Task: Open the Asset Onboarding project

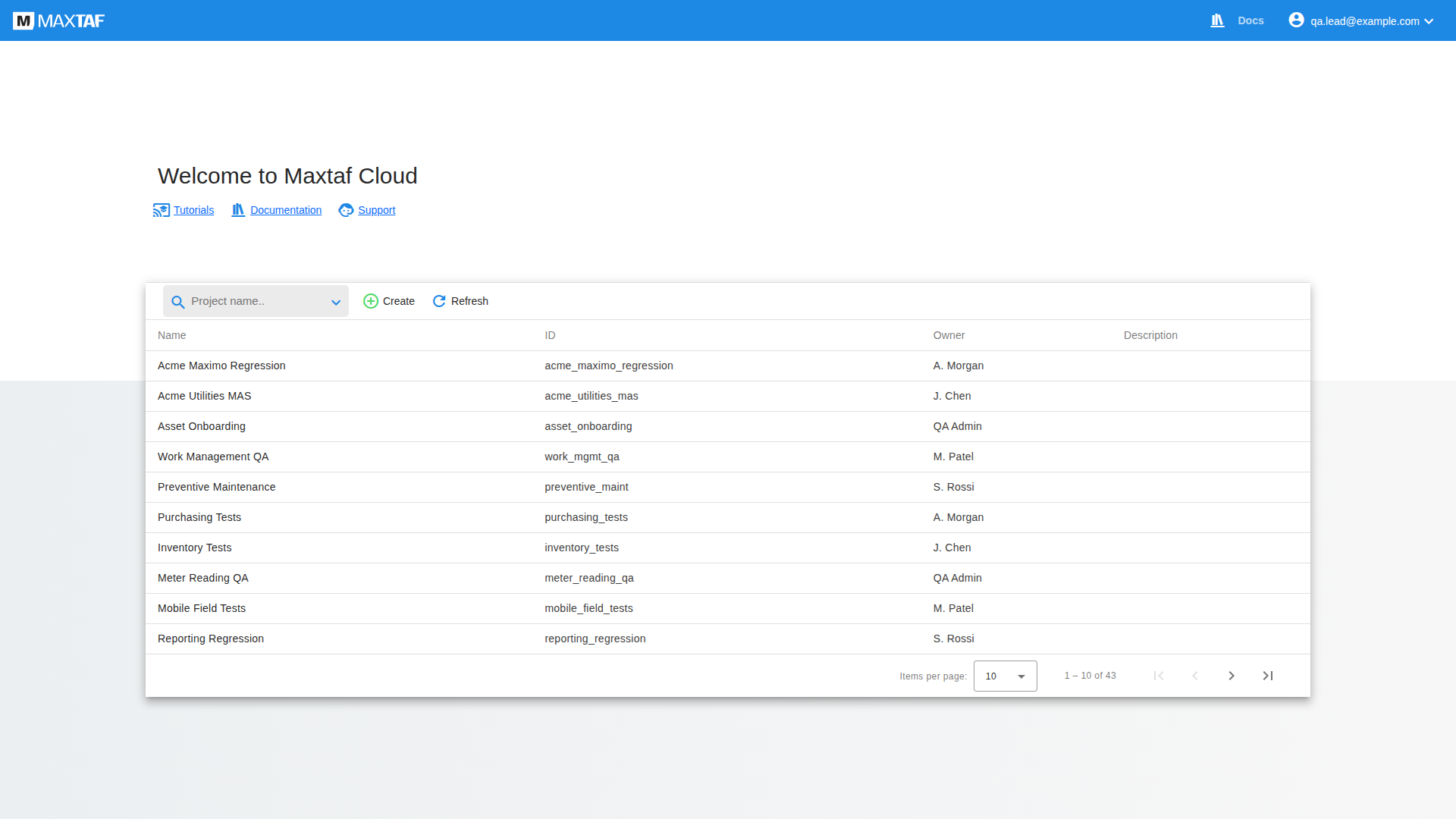Action: [x=202, y=426]
